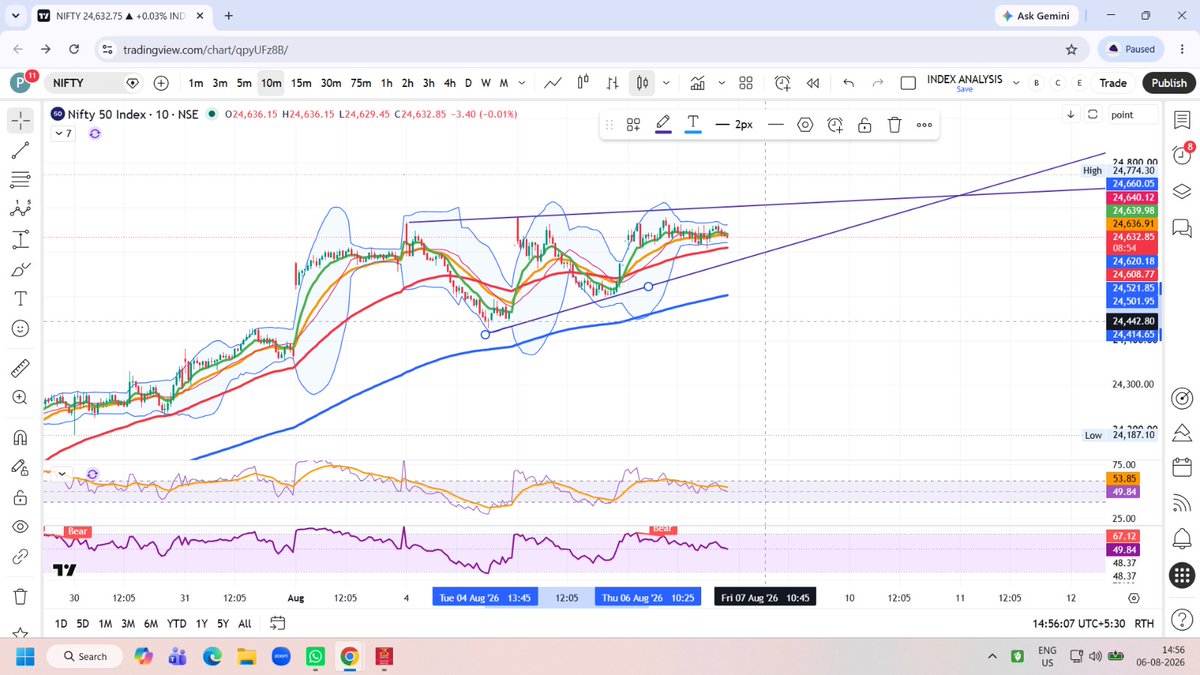Click the compare/add symbol plus icon
Screen dimensions: 1200x675
click(161, 83)
